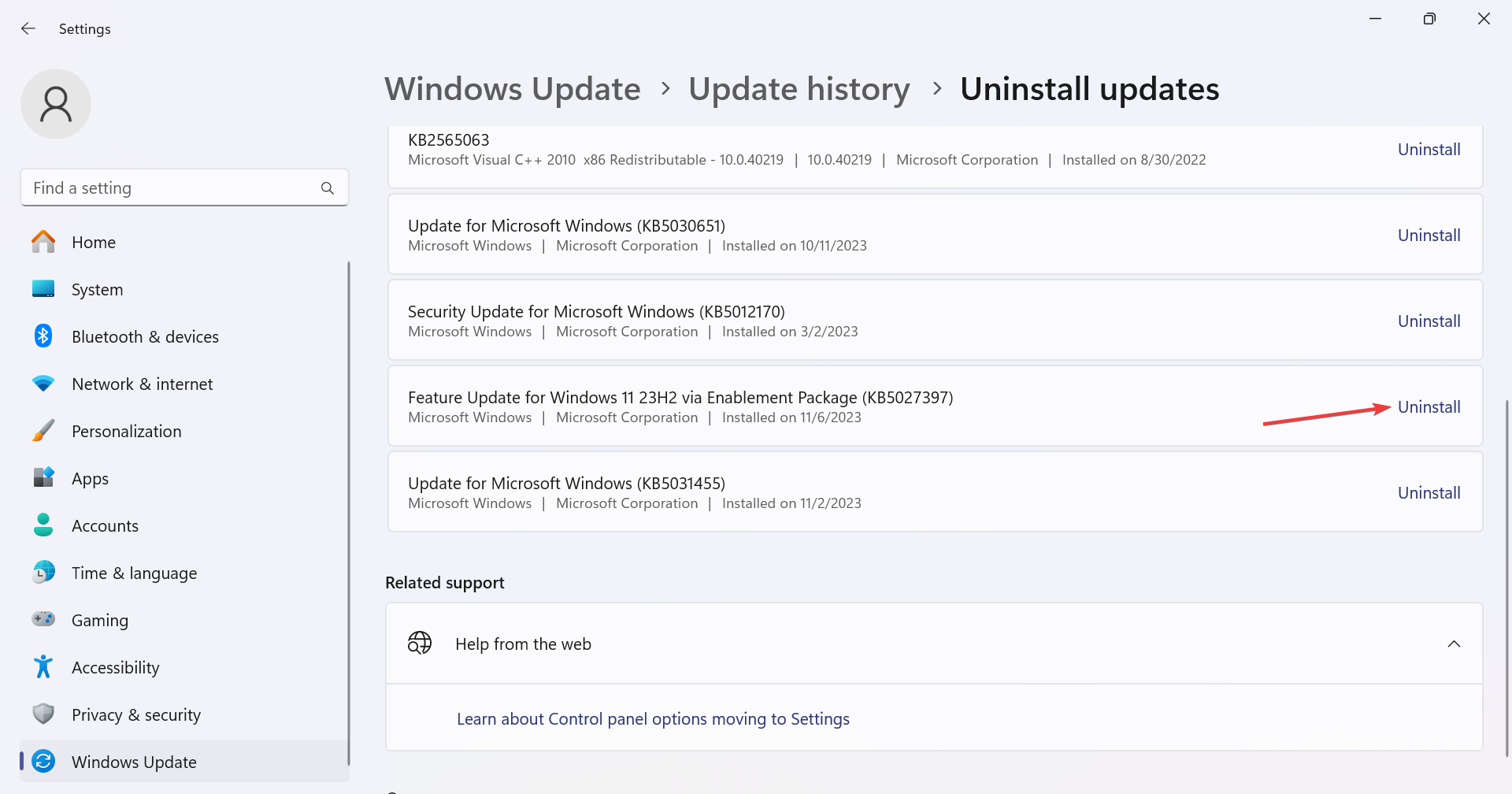Collapse the Help from the web section
The image size is (1512, 794).
(x=1454, y=644)
